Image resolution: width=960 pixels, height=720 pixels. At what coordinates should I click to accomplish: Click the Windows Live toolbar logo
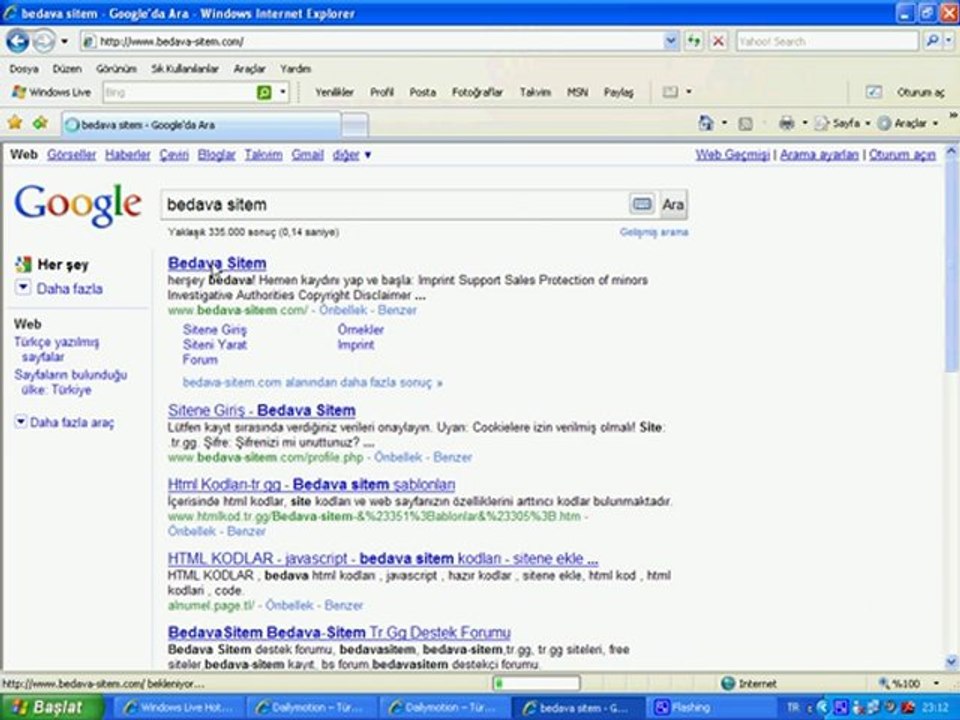(x=52, y=92)
